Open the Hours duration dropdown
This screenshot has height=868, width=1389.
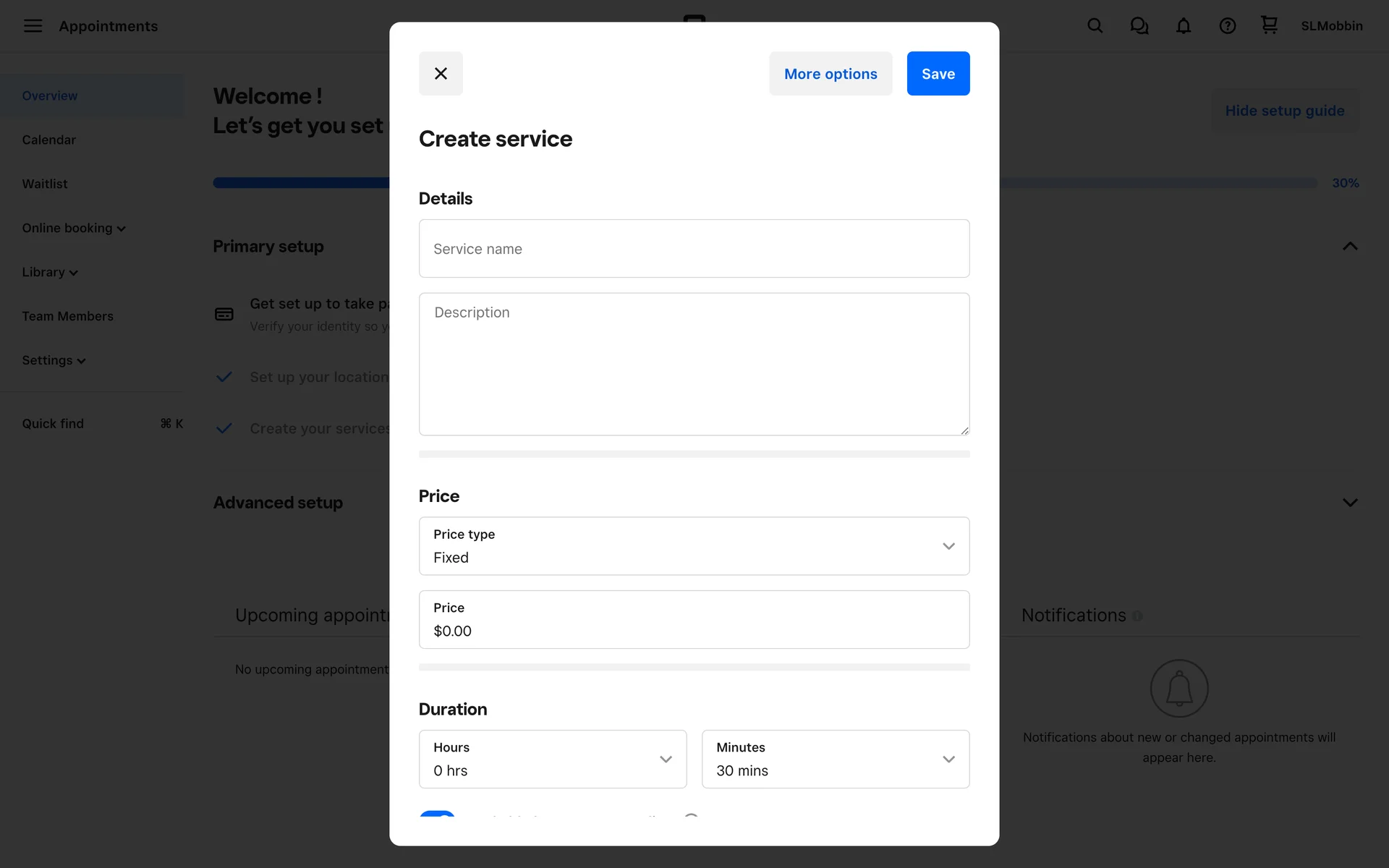pos(552,759)
